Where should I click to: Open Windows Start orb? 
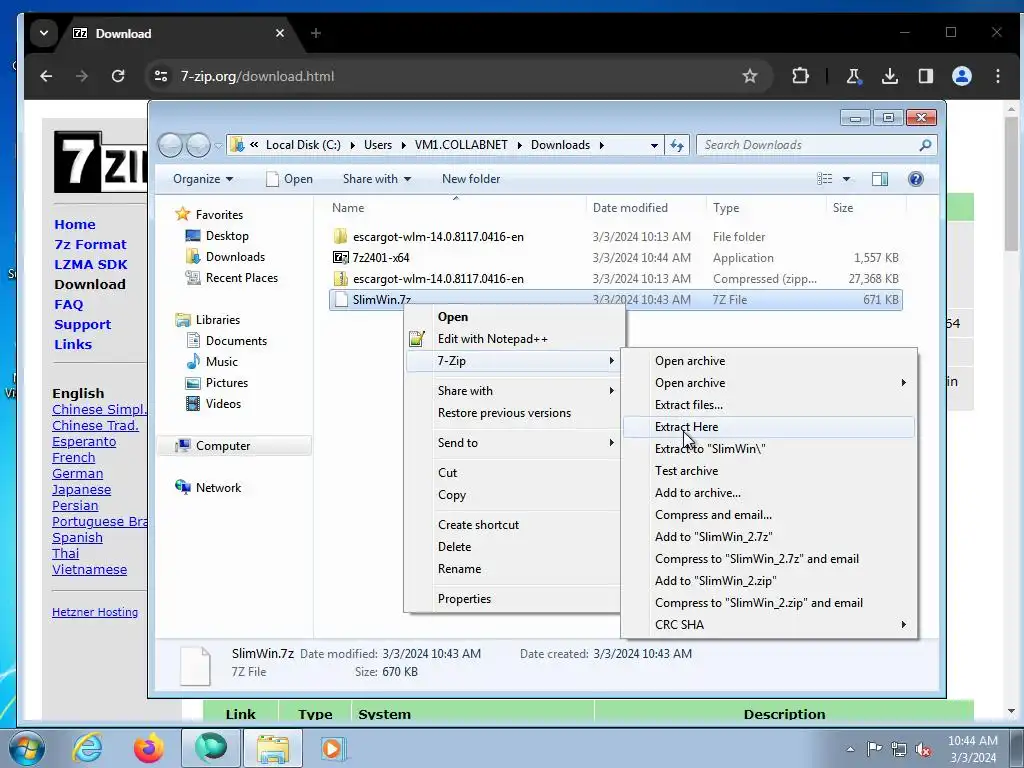point(27,748)
